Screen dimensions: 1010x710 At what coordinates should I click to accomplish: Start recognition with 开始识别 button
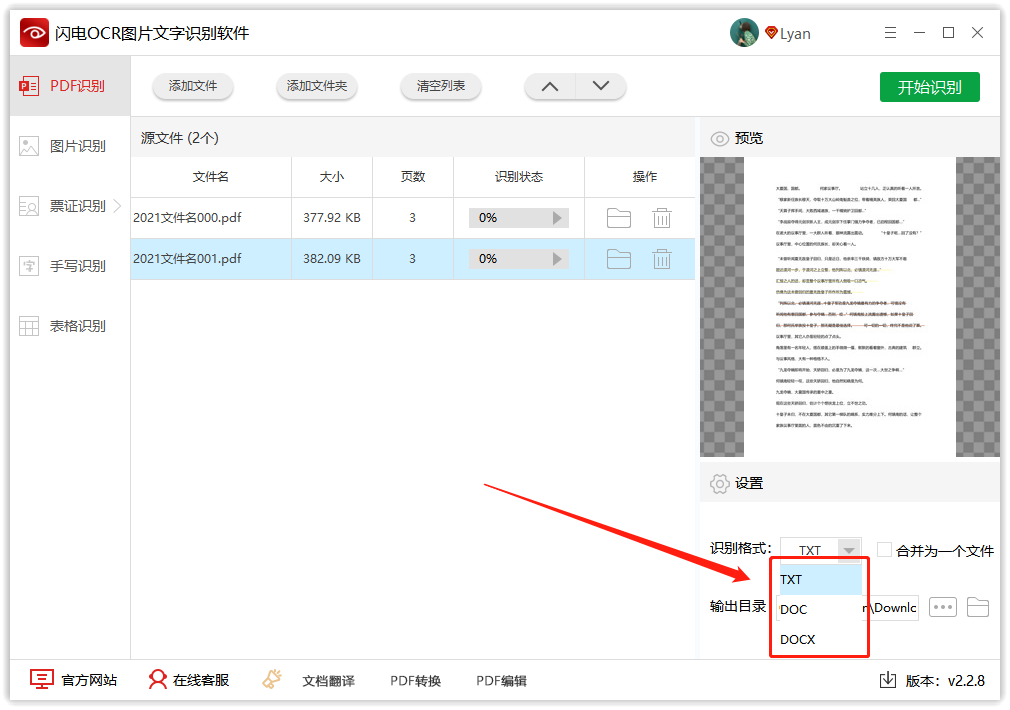coord(929,87)
